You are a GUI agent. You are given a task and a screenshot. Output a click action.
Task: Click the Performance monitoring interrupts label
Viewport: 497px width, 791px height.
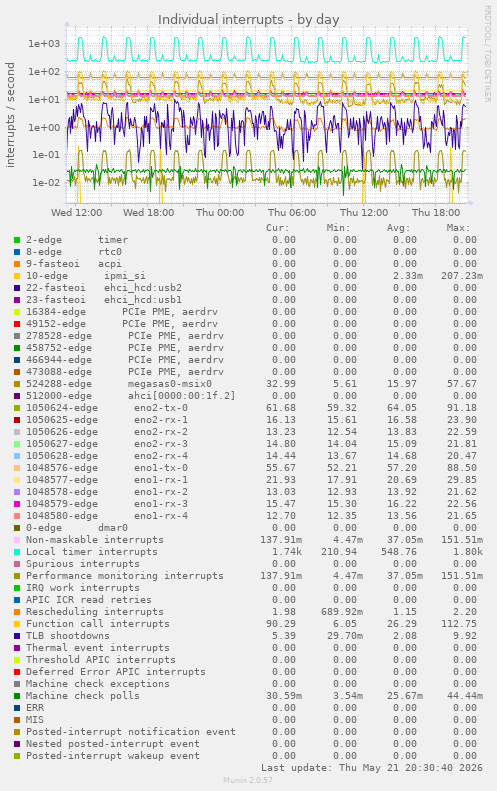(x=125, y=576)
